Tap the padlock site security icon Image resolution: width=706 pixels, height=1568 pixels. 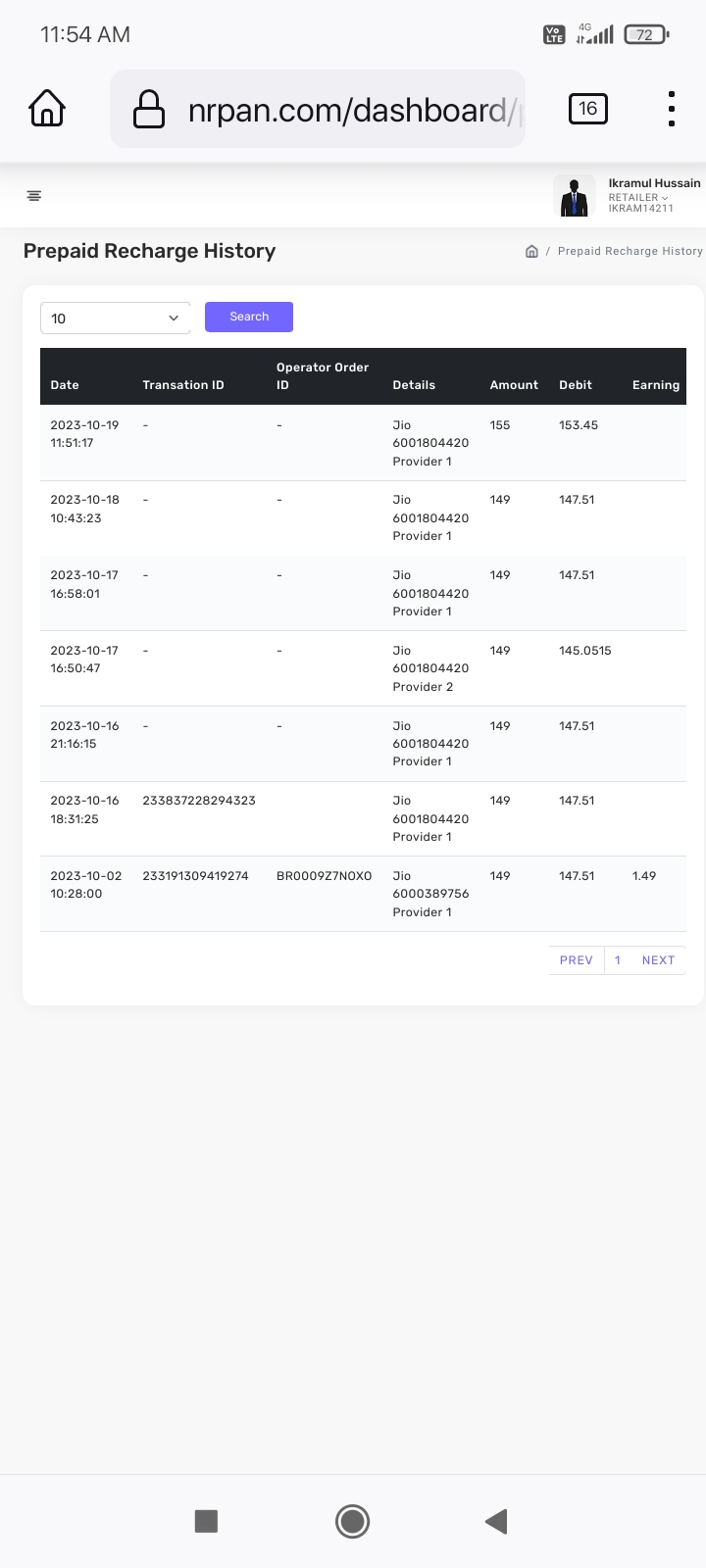click(x=148, y=109)
